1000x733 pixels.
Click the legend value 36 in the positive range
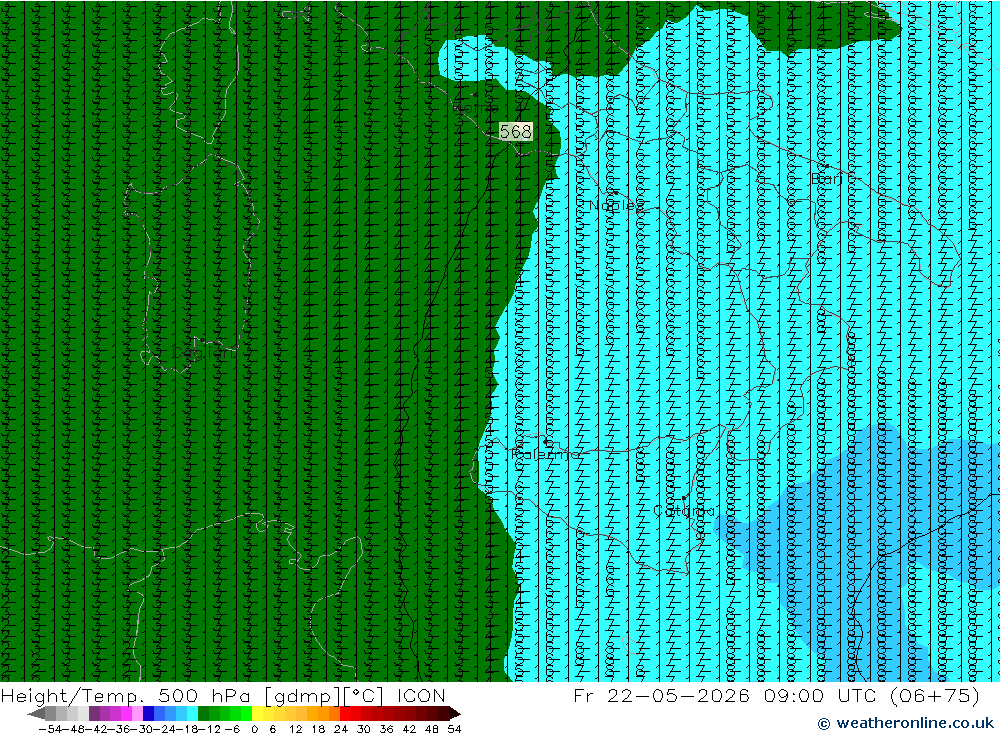pyautogui.click(x=386, y=729)
